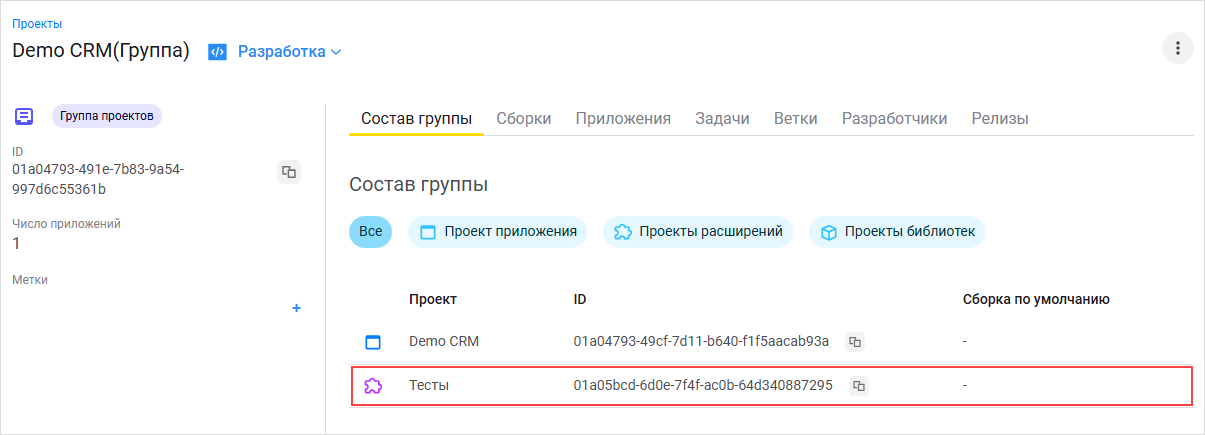Follow the Проекты breadcrumb link
1205x435 pixels.
coord(36,23)
